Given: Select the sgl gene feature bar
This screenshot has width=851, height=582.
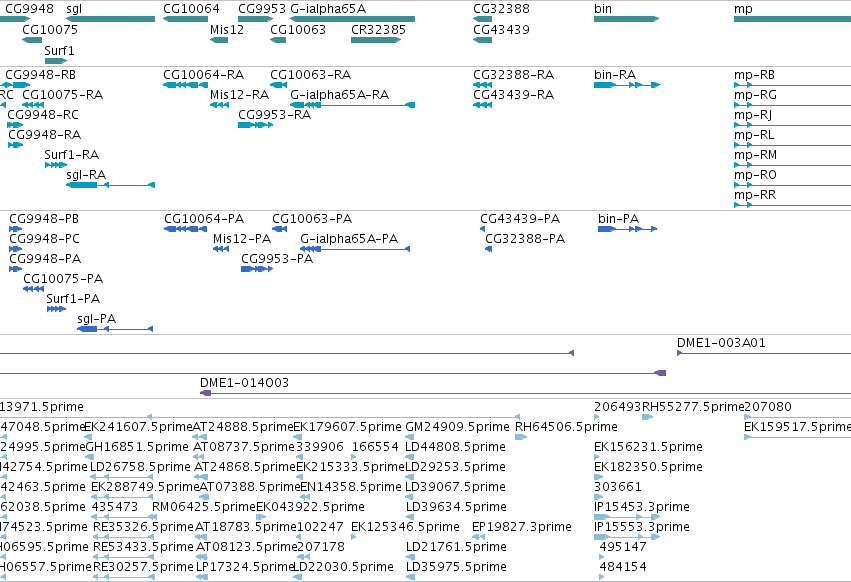Looking at the screenshot, I should (110, 19).
